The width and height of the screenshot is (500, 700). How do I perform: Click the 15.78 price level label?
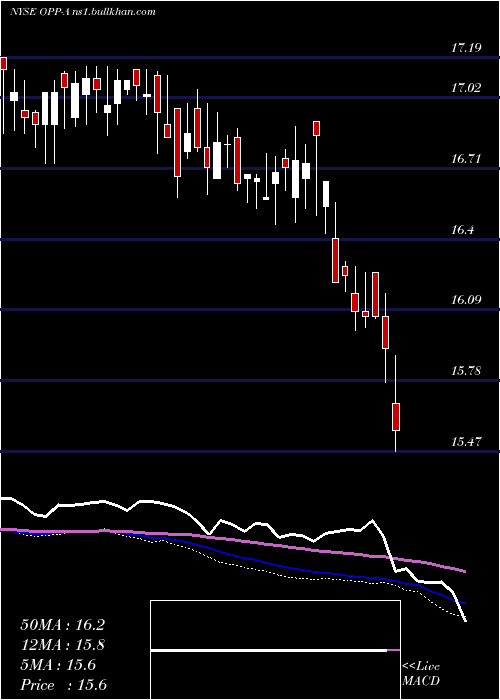point(466,371)
